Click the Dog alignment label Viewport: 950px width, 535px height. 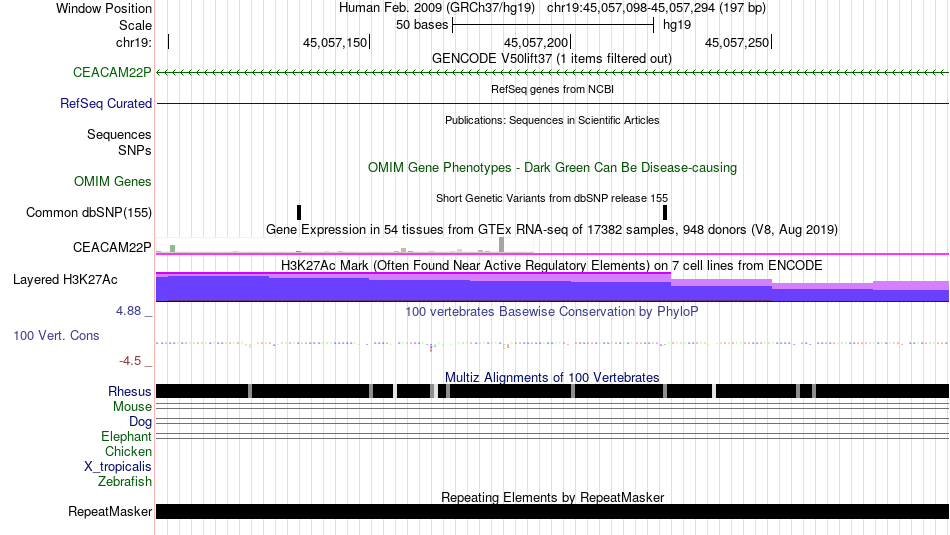[x=140, y=422]
